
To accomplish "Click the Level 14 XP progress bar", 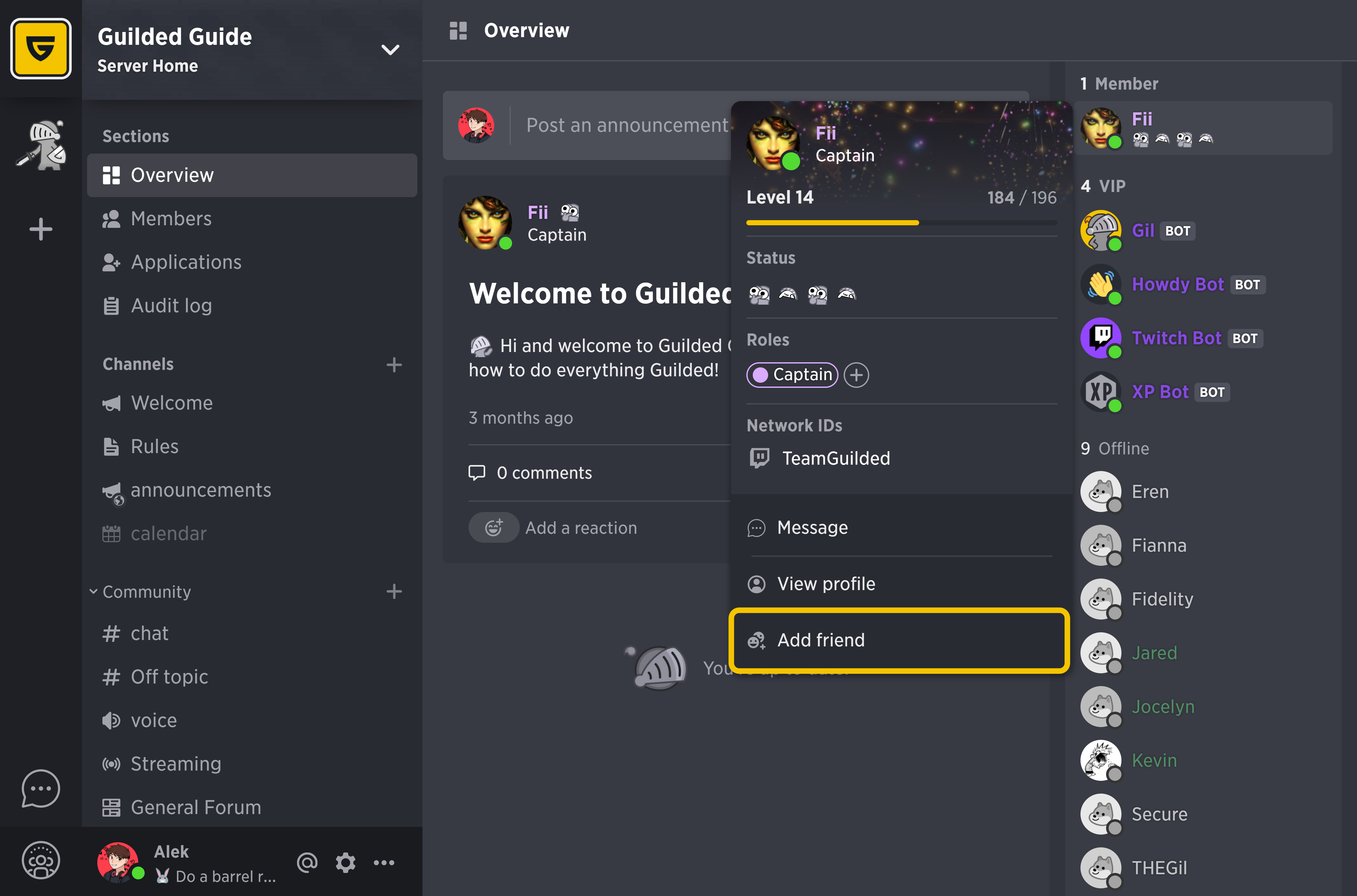I will (x=902, y=222).
